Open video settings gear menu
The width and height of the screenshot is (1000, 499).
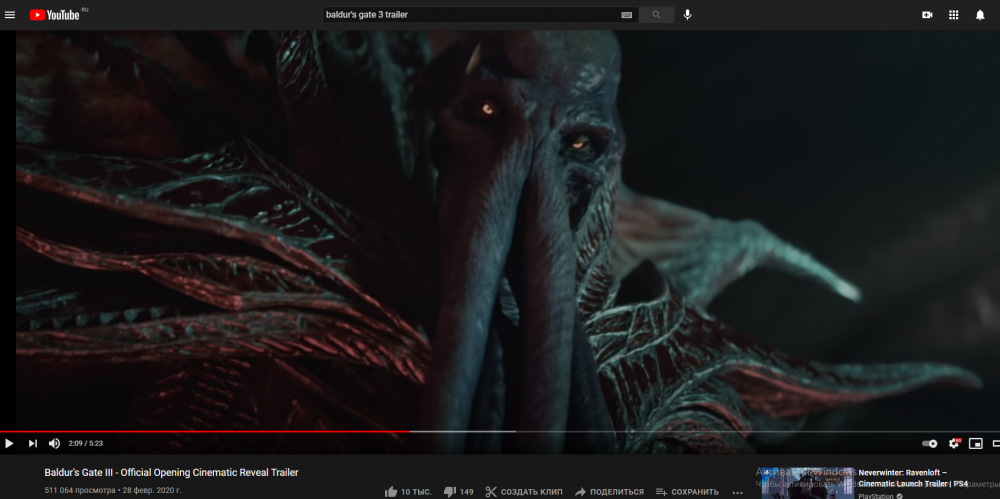pyautogui.click(x=954, y=443)
